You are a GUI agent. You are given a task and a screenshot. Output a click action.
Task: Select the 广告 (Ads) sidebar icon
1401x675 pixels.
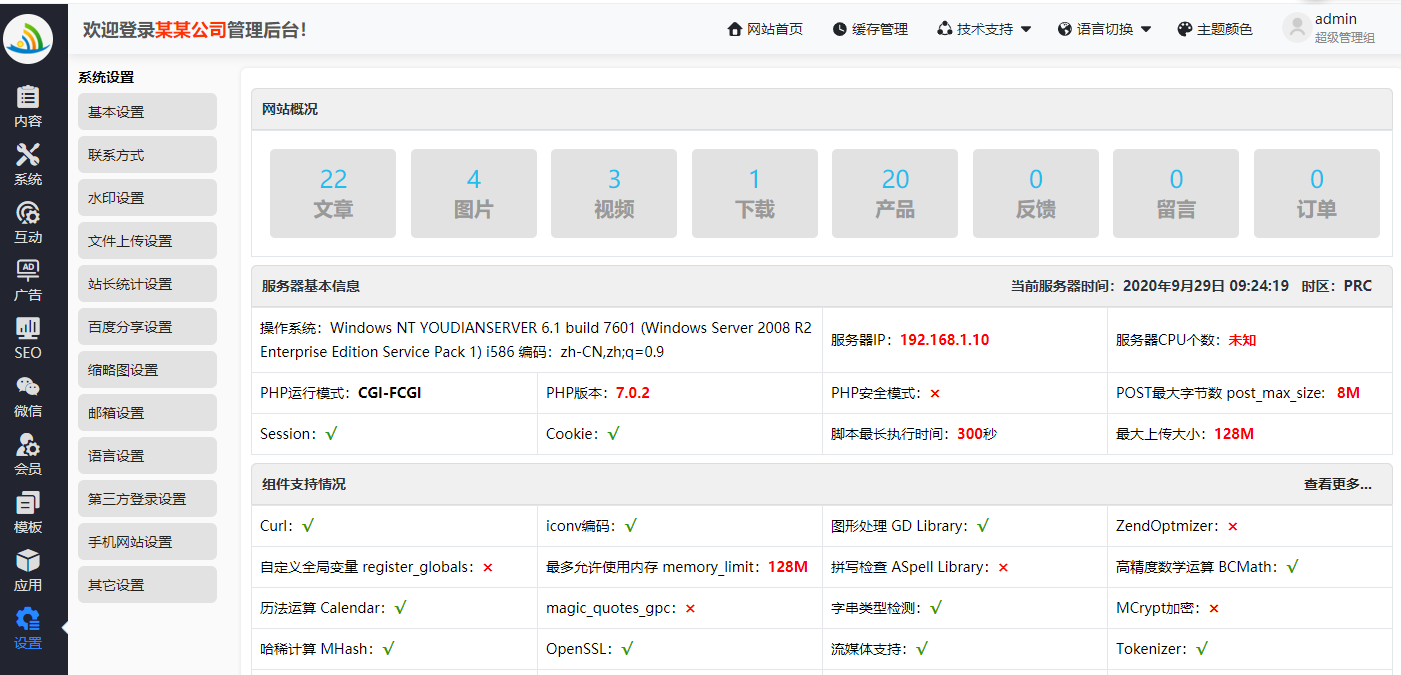click(28, 281)
